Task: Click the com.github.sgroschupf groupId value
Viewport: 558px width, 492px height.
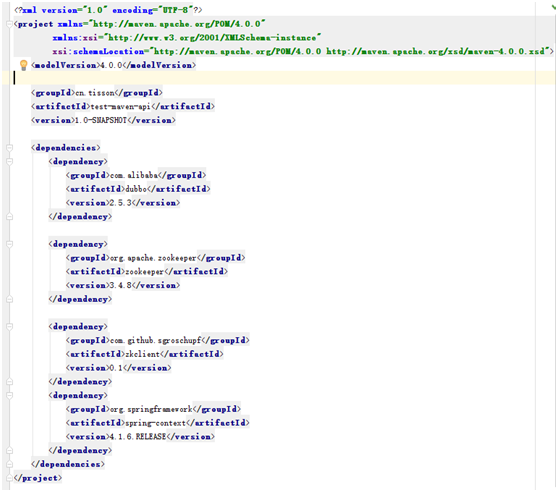Action: tap(156, 340)
